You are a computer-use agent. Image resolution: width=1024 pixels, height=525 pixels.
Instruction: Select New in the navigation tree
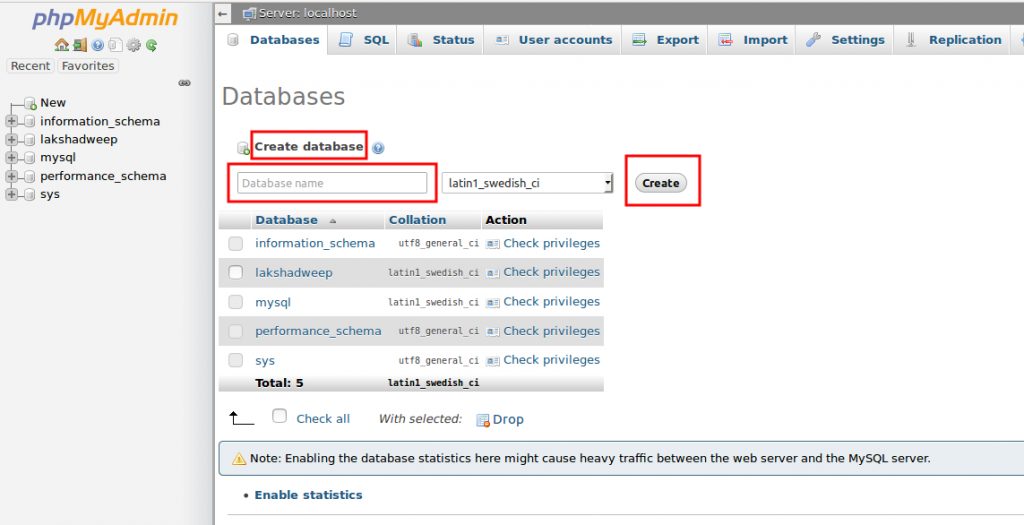coord(53,103)
